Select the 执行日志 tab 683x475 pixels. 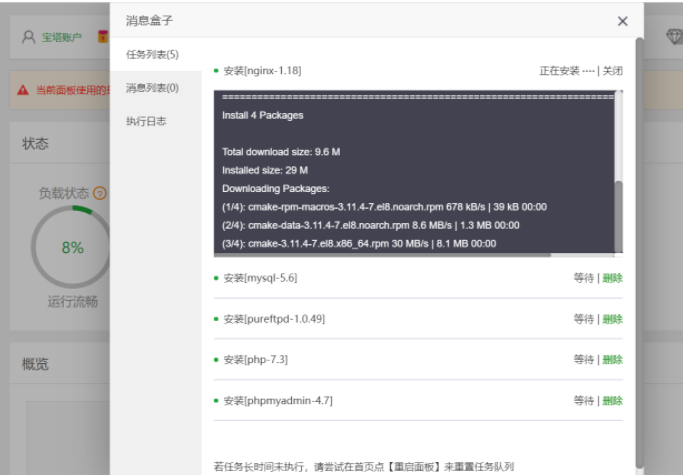[146, 121]
